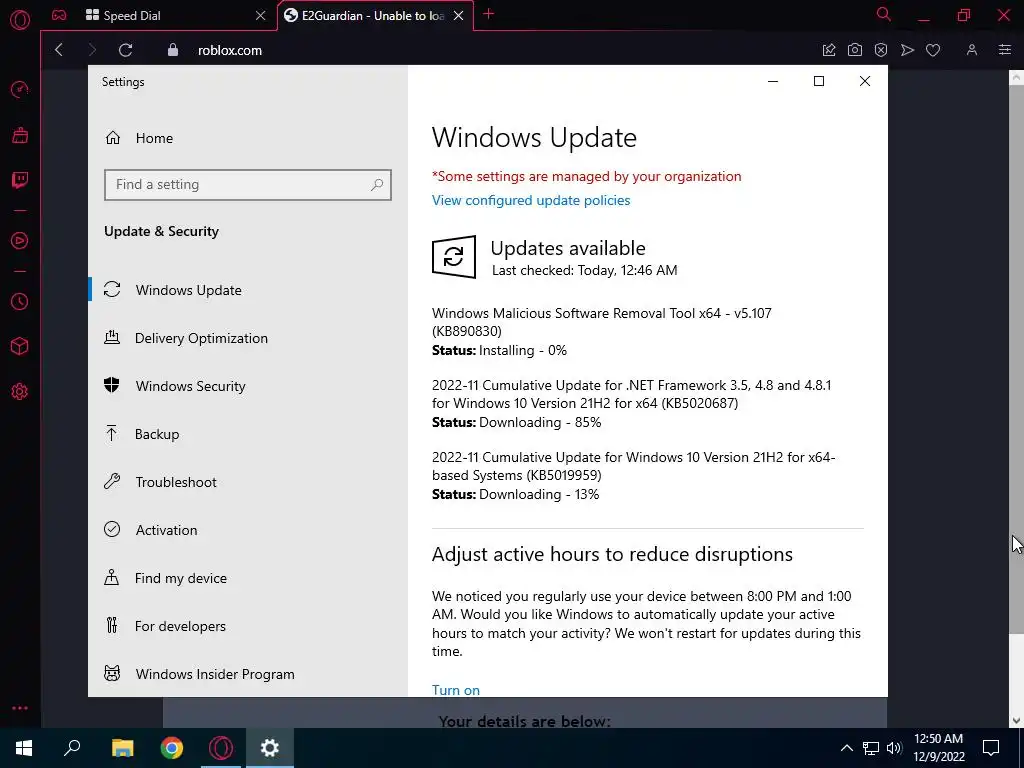
Task: Add page to bookmarks heart icon
Action: point(933,50)
